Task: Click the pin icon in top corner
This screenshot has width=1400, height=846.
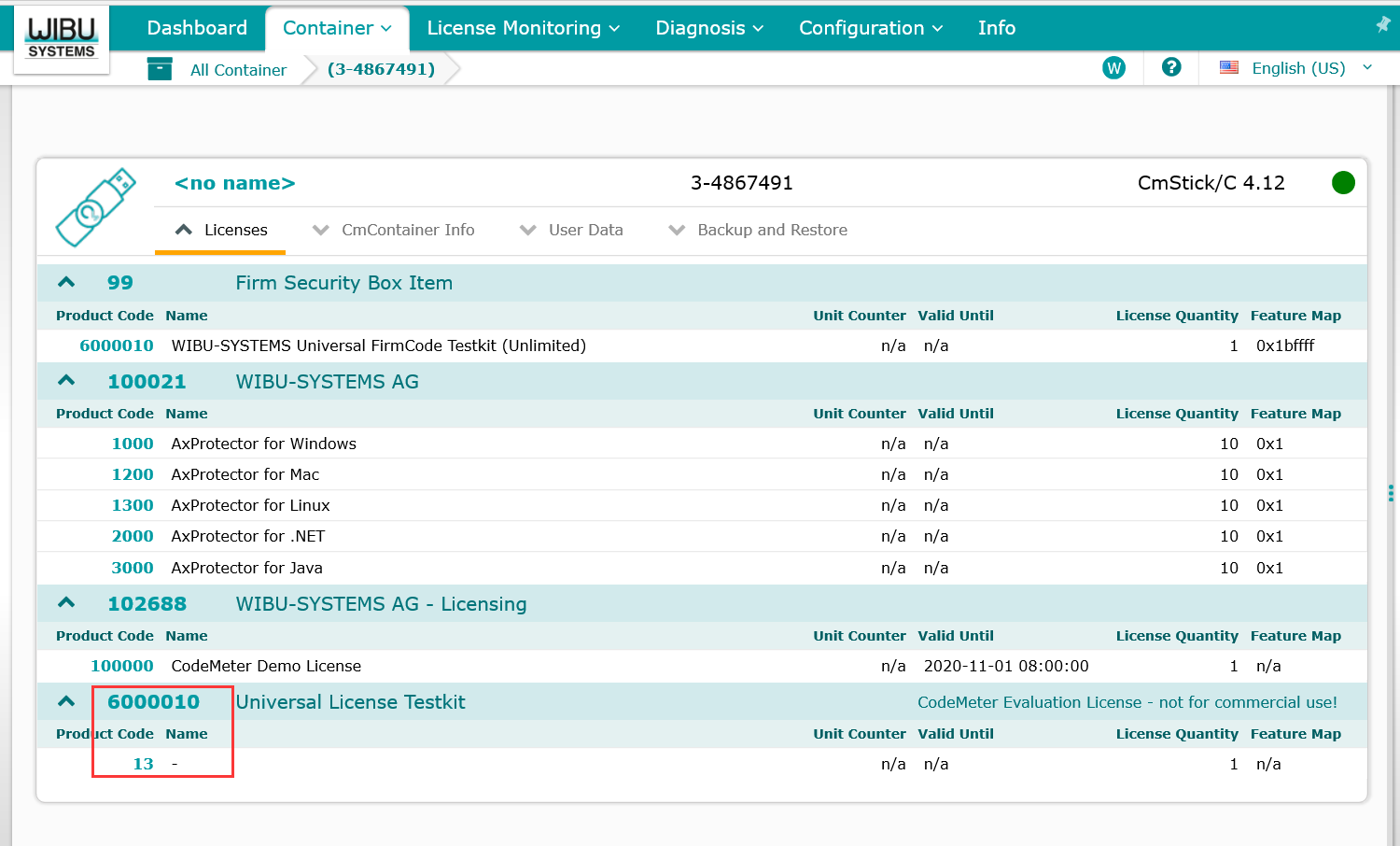Action: [1382, 25]
